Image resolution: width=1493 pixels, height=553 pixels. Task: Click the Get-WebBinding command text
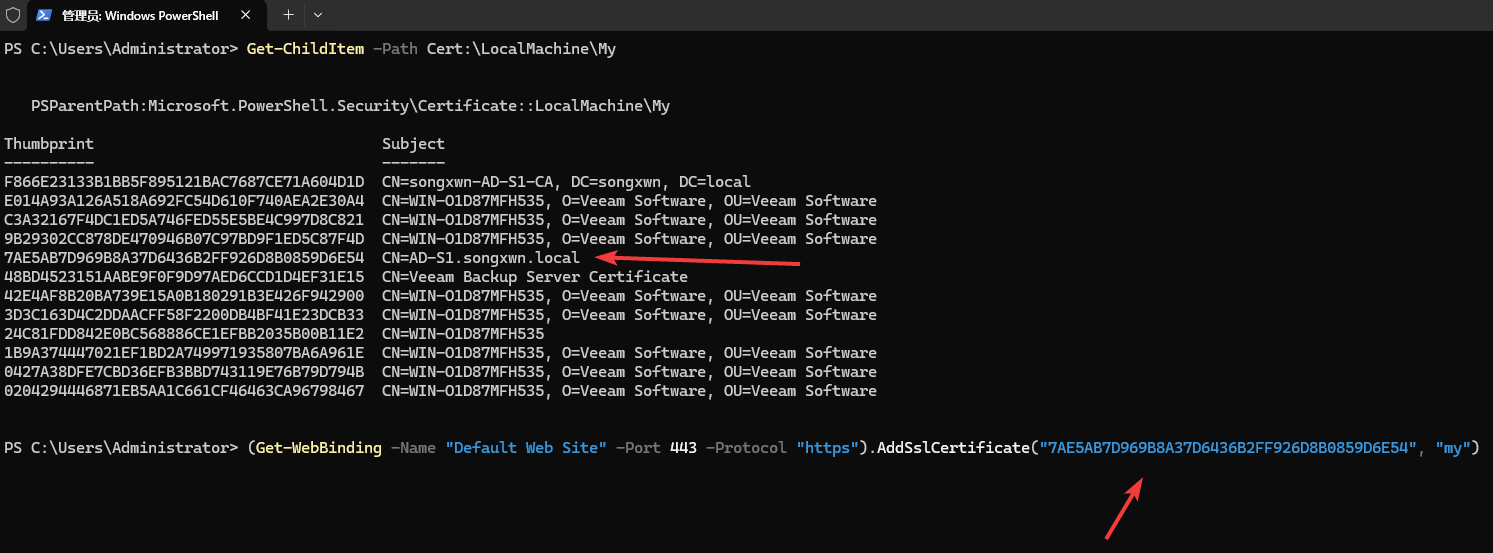pos(318,448)
